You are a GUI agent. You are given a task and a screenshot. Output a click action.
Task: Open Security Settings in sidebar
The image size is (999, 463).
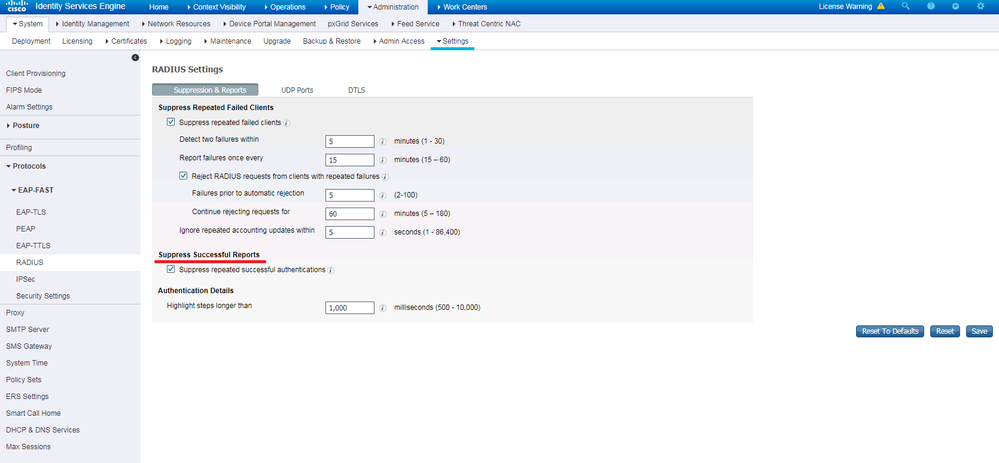tap(43, 296)
